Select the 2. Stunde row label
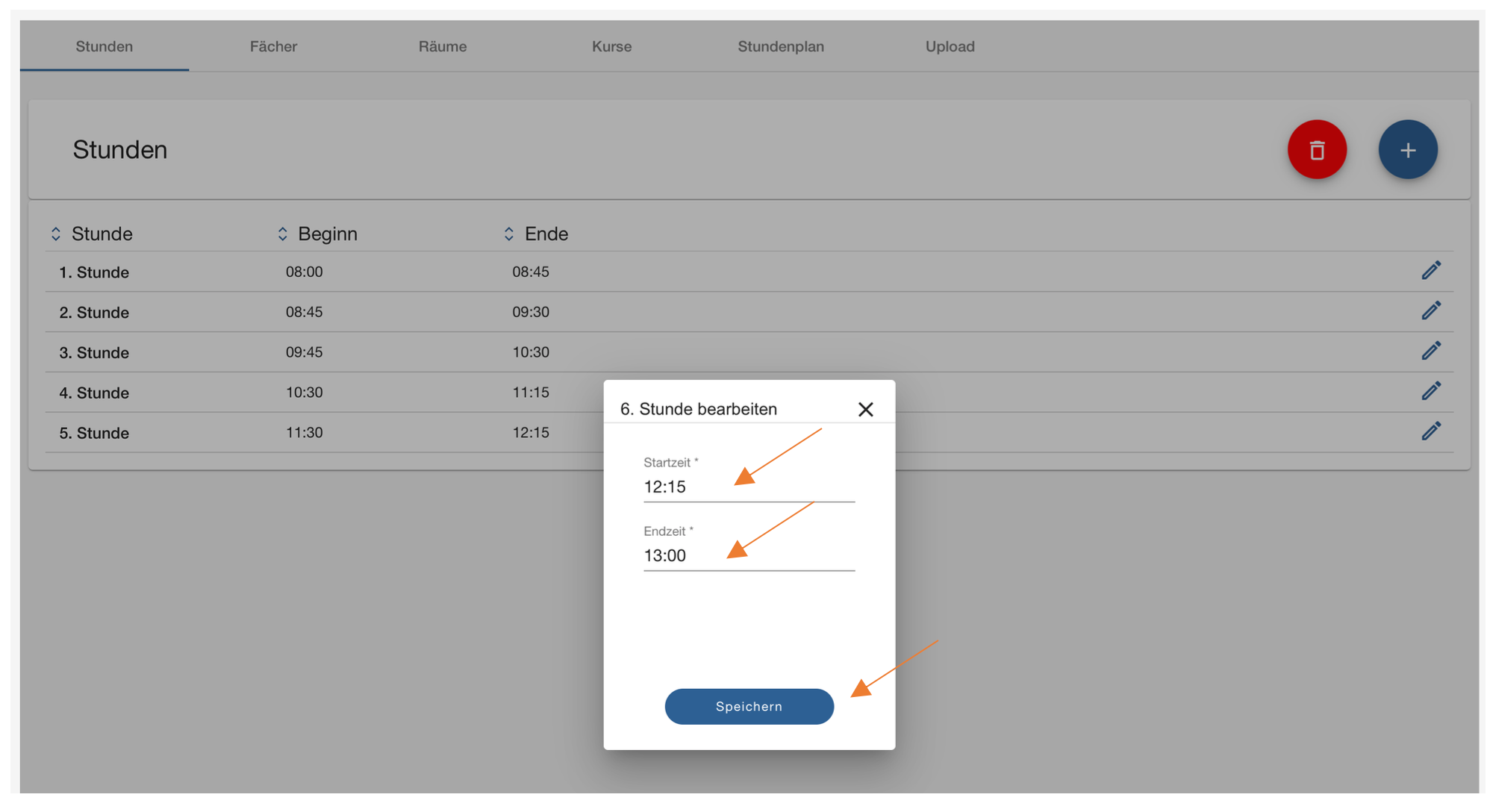 94,313
